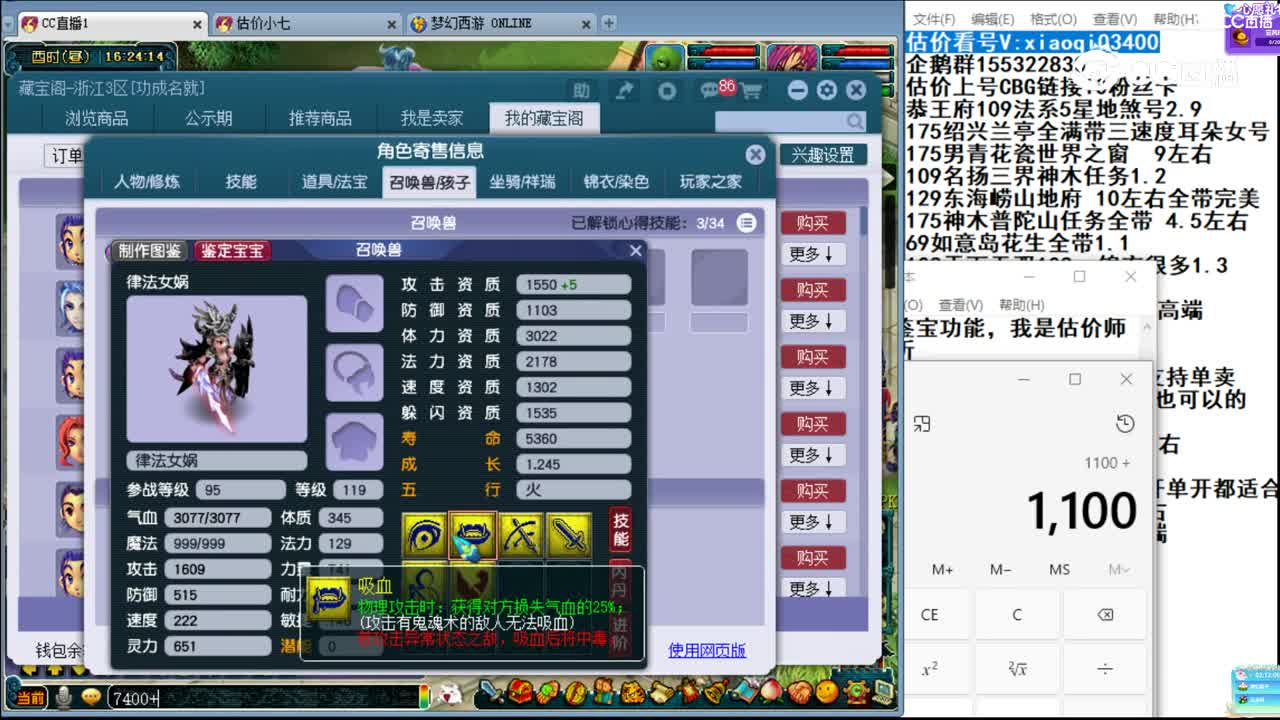The height and width of the screenshot is (720, 1280).
Task: Click the blue eye skill icon
Action: [425, 535]
